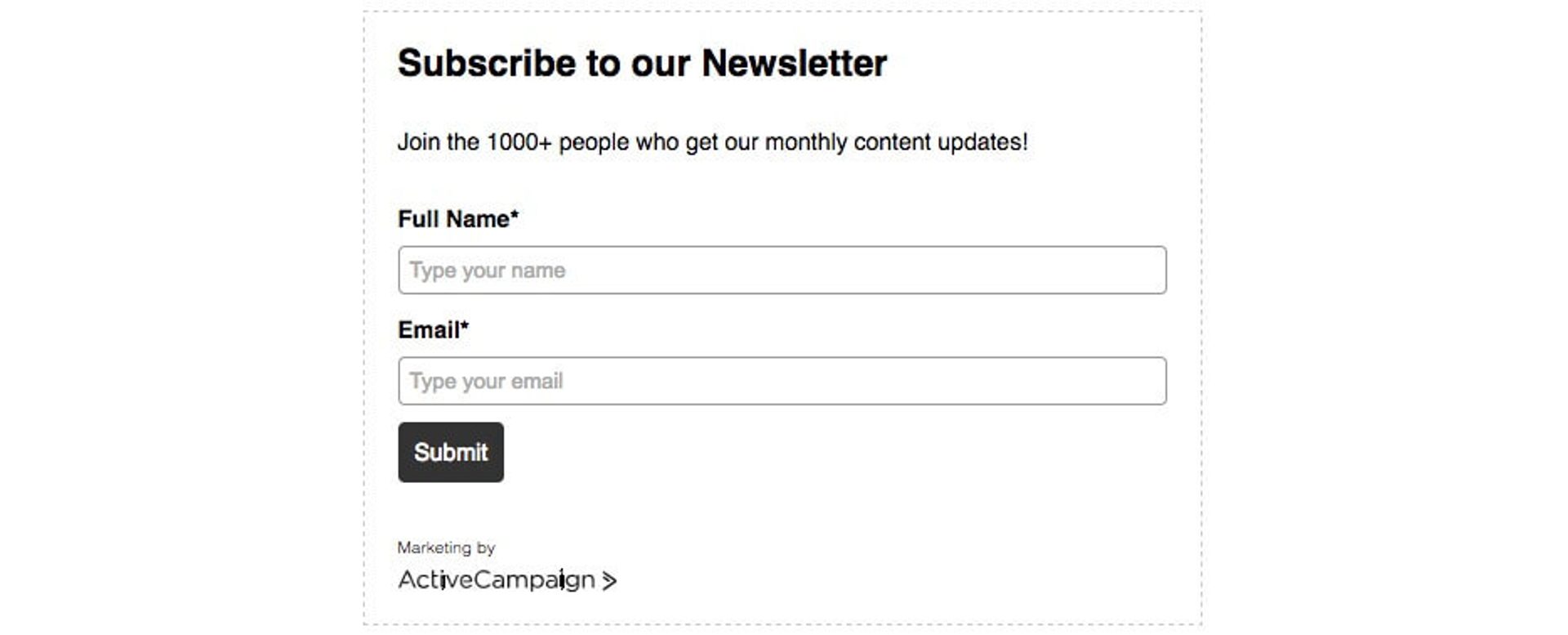
Task: Click the "Marketing by" caption text
Action: (446, 548)
